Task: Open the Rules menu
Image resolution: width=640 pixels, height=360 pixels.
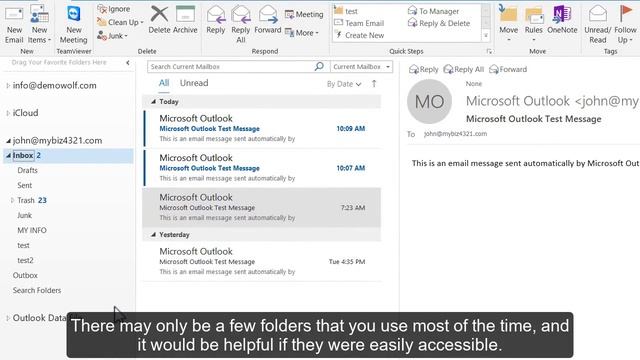Action: click(x=533, y=24)
